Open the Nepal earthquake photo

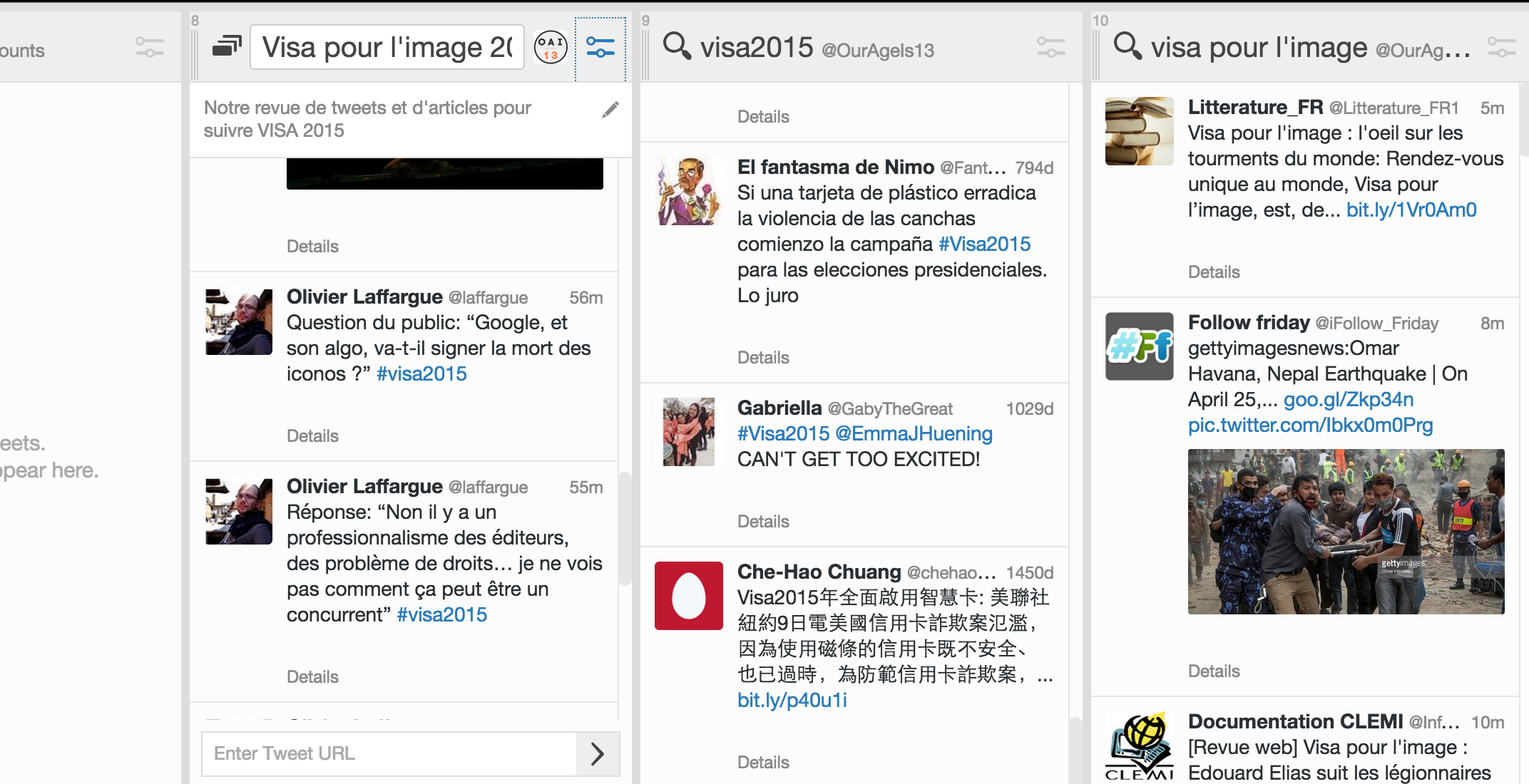tap(1346, 532)
